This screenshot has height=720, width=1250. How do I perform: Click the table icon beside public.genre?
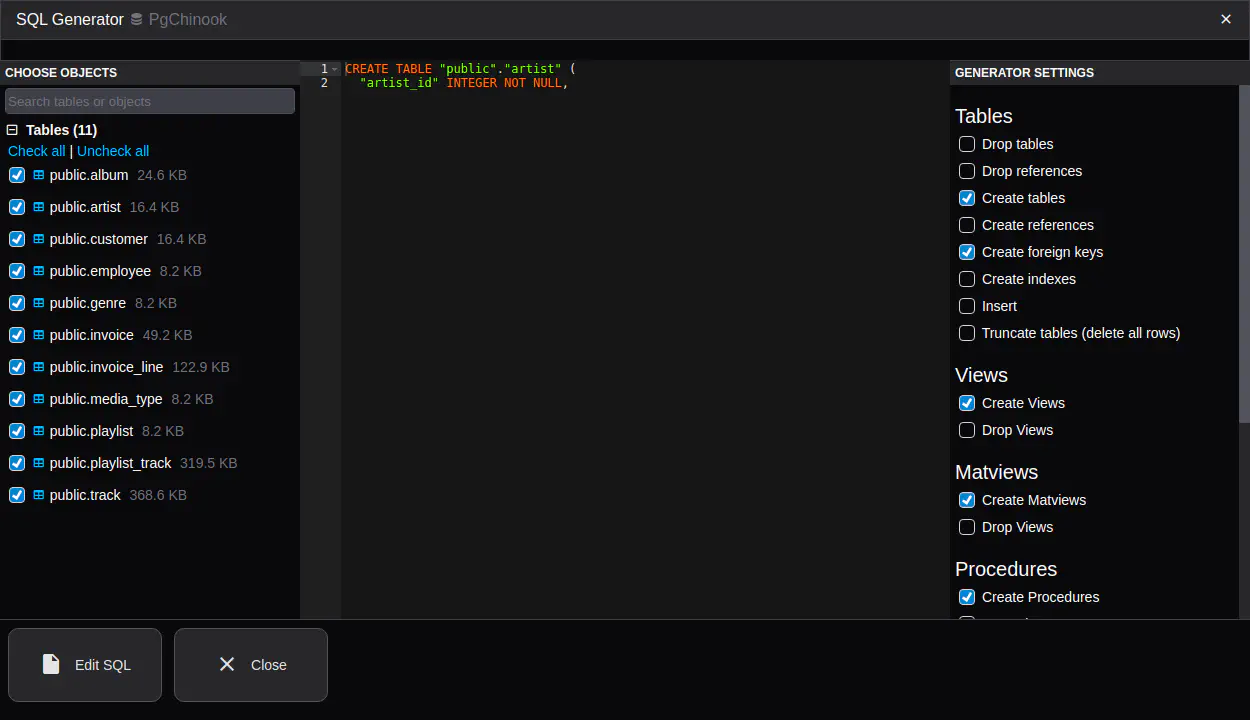pyautogui.click(x=39, y=303)
